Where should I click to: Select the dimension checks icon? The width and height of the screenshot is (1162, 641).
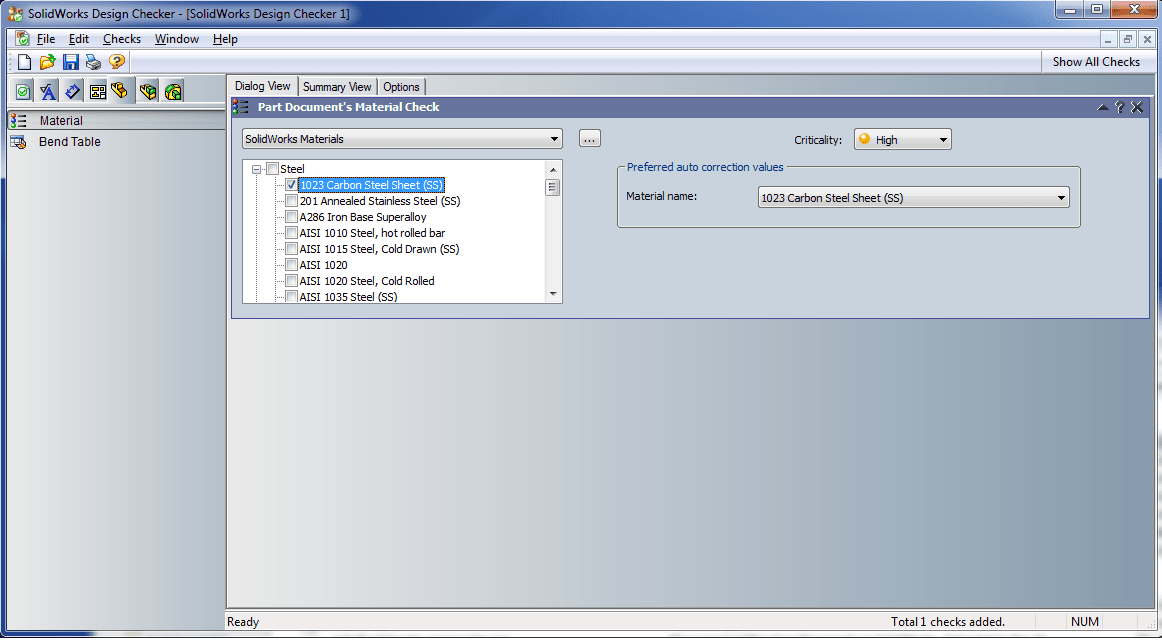73,92
